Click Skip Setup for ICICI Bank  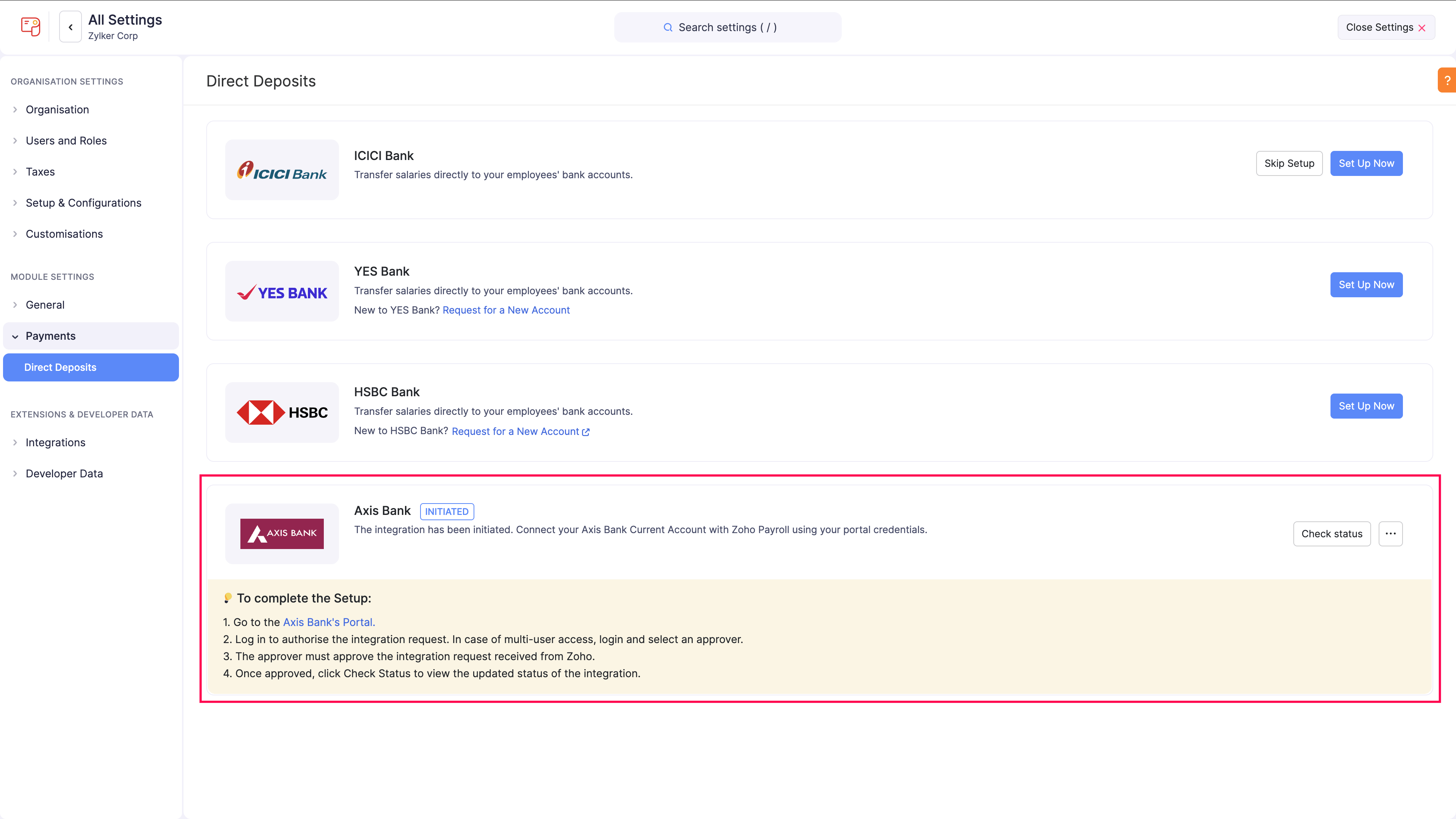tap(1289, 163)
